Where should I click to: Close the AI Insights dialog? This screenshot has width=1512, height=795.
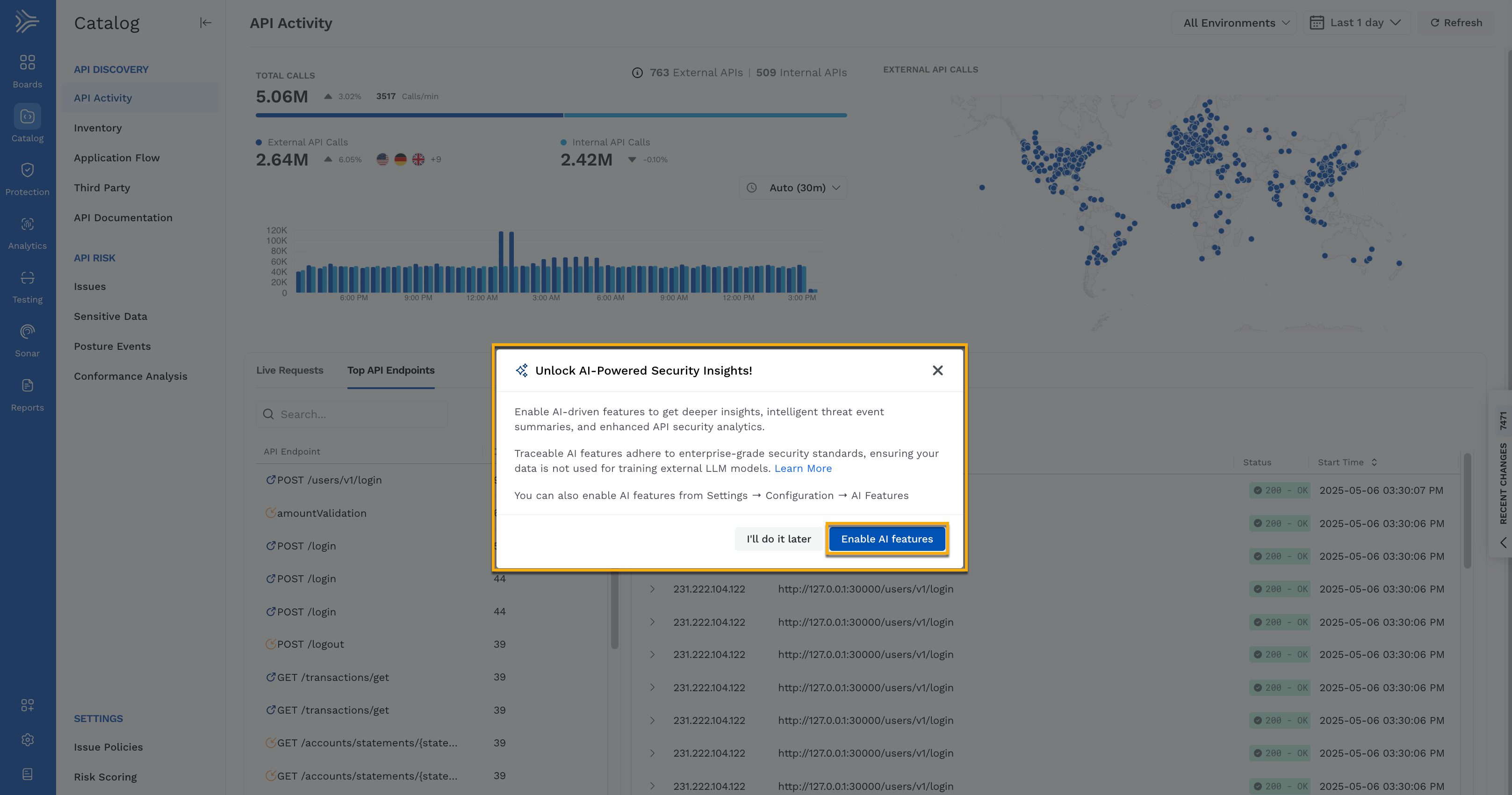click(x=937, y=370)
